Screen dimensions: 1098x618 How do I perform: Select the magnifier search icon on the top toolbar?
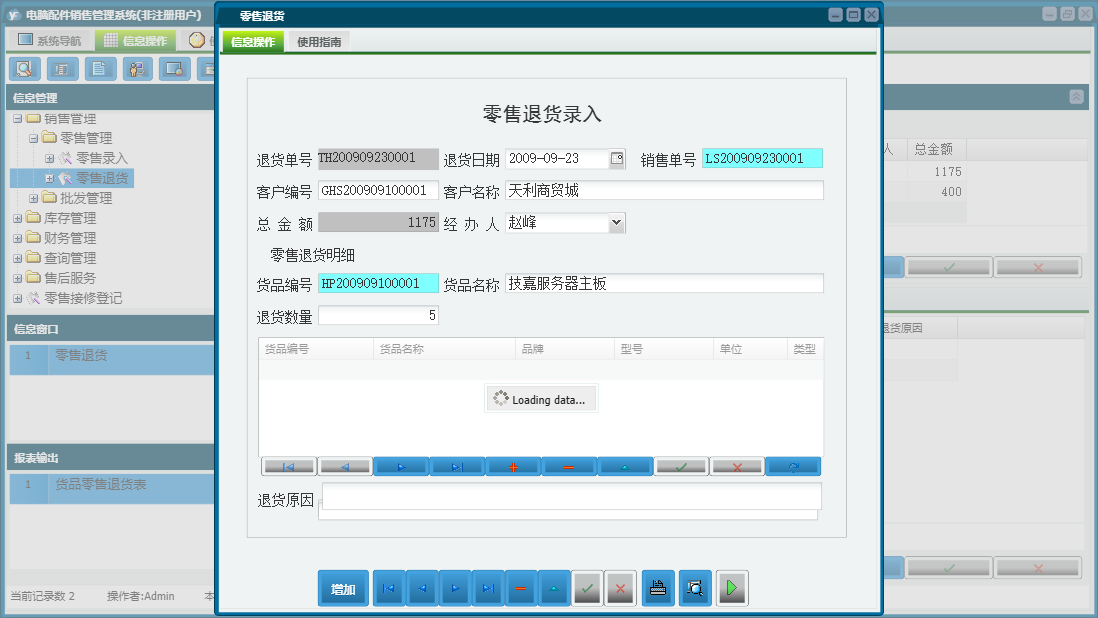coord(25,69)
